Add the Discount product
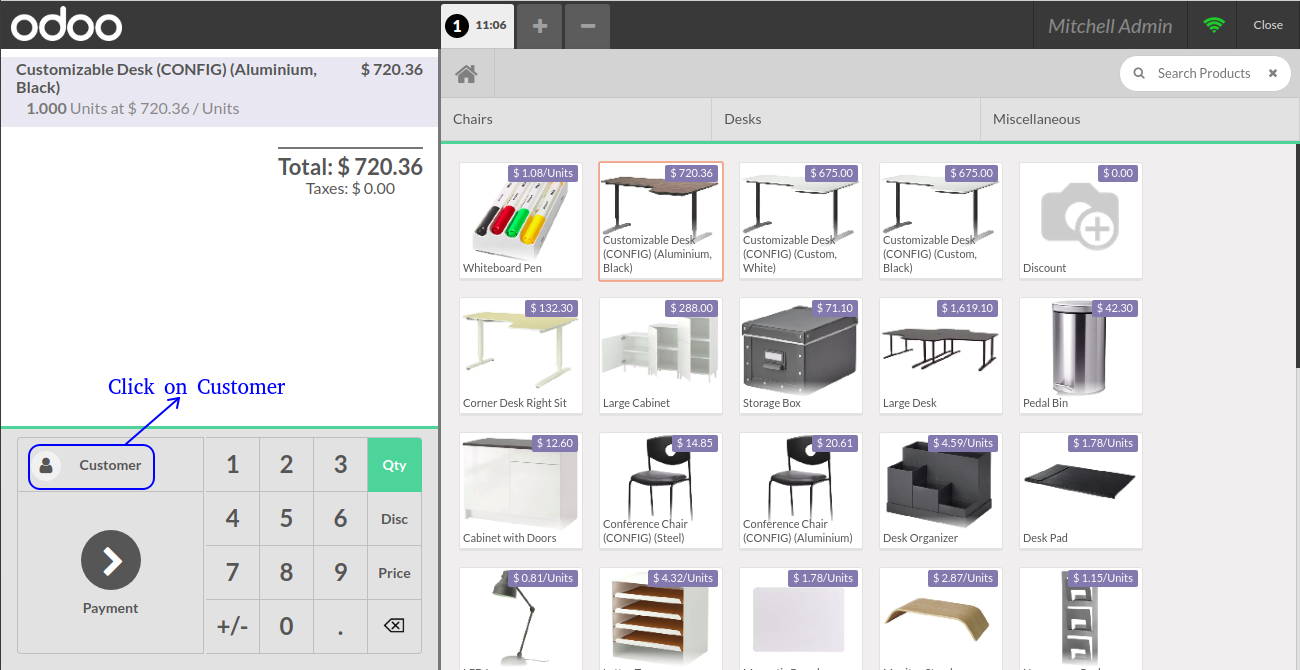The image size is (1300, 670). pyautogui.click(x=1081, y=221)
